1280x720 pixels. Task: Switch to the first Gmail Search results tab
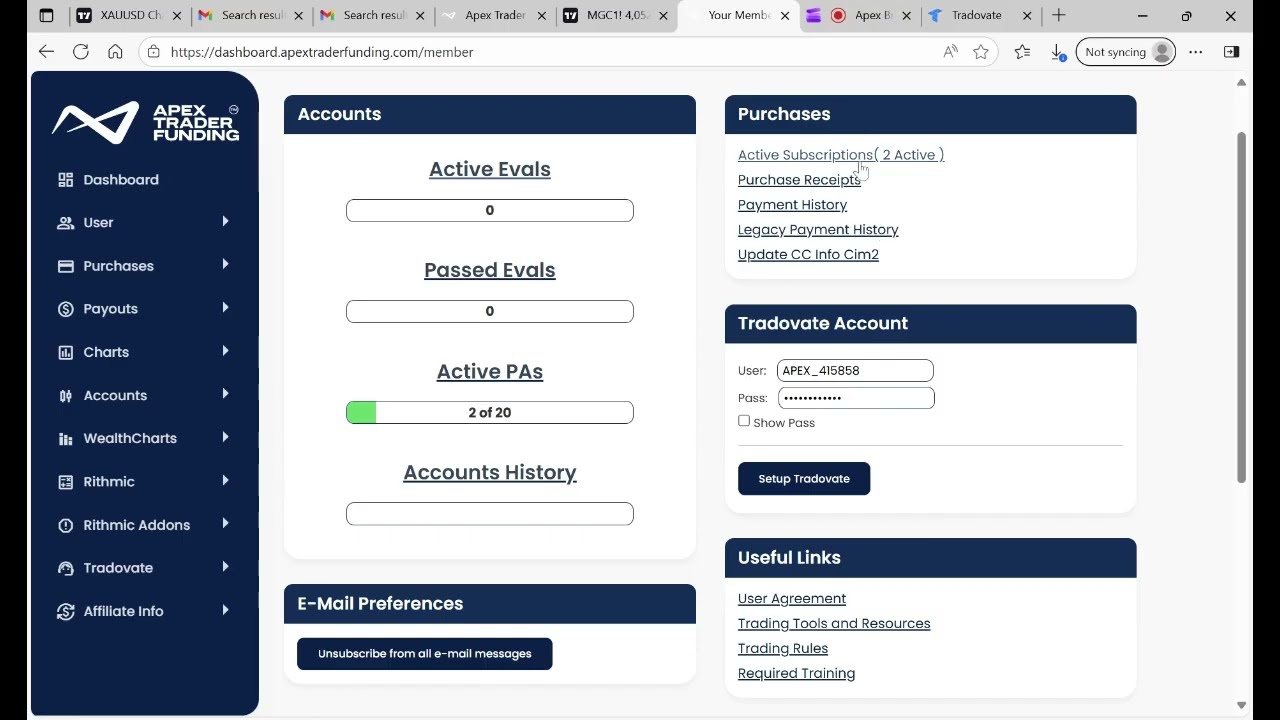coord(249,15)
